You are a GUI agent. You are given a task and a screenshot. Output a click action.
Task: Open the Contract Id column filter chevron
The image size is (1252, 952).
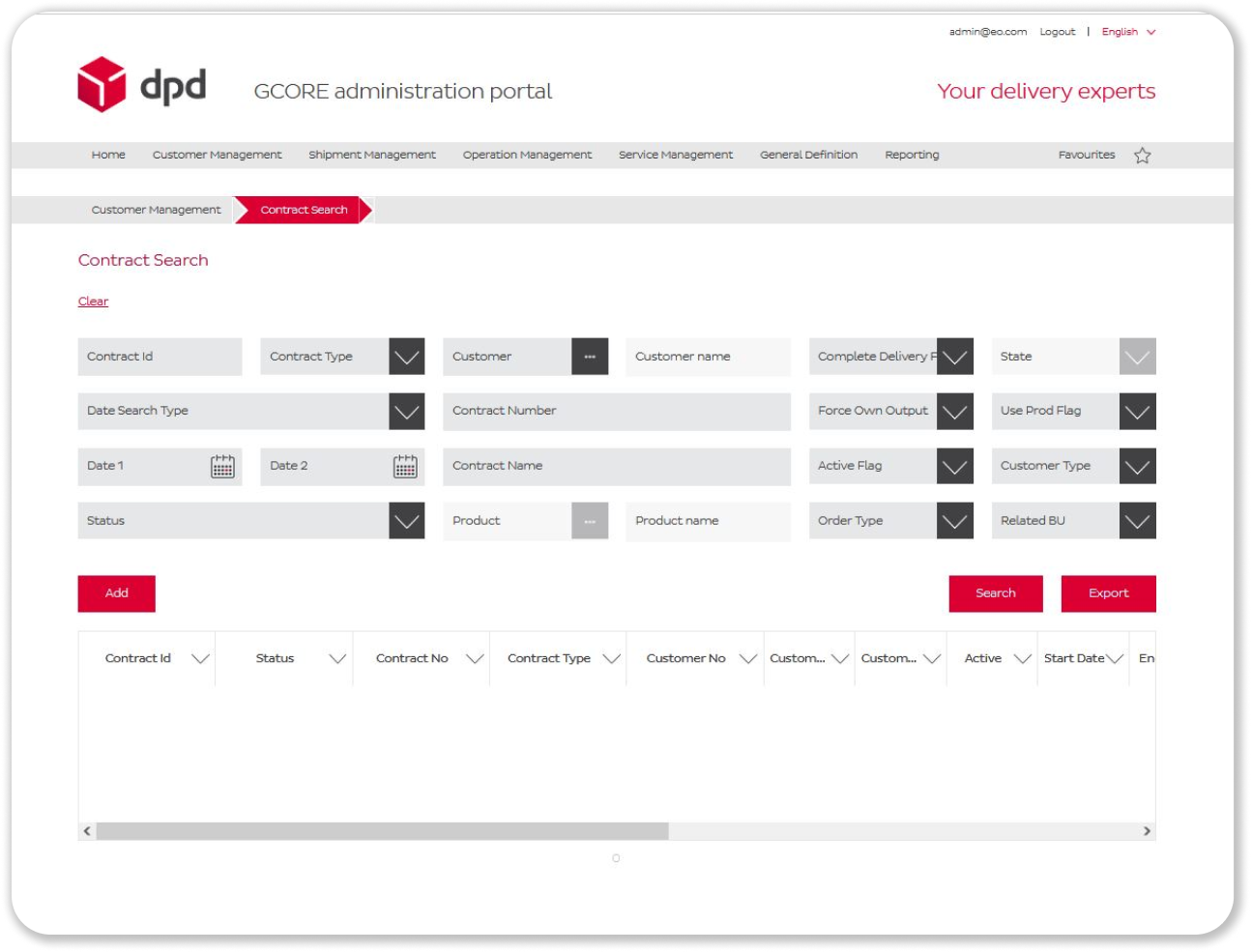(200, 659)
